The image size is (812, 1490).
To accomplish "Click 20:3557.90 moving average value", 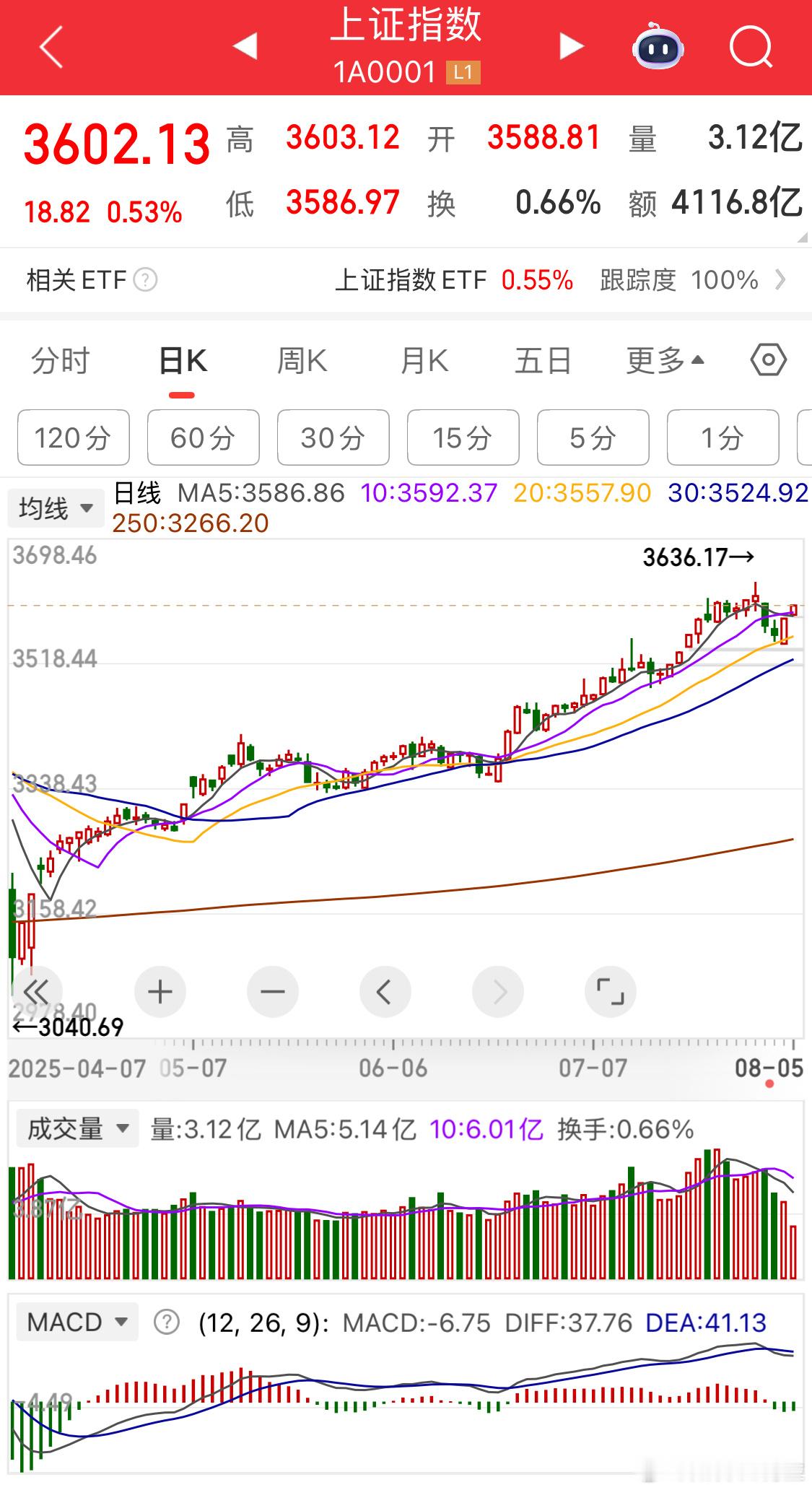I will tap(582, 493).
